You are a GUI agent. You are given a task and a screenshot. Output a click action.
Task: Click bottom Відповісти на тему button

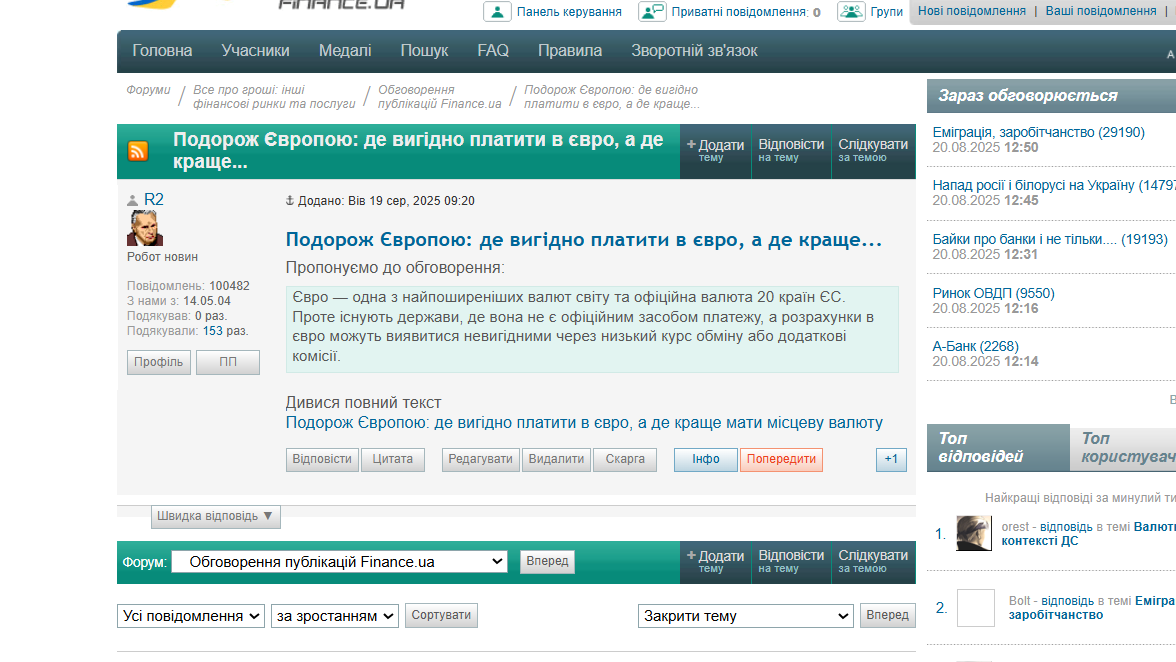click(x=791, y=562)
